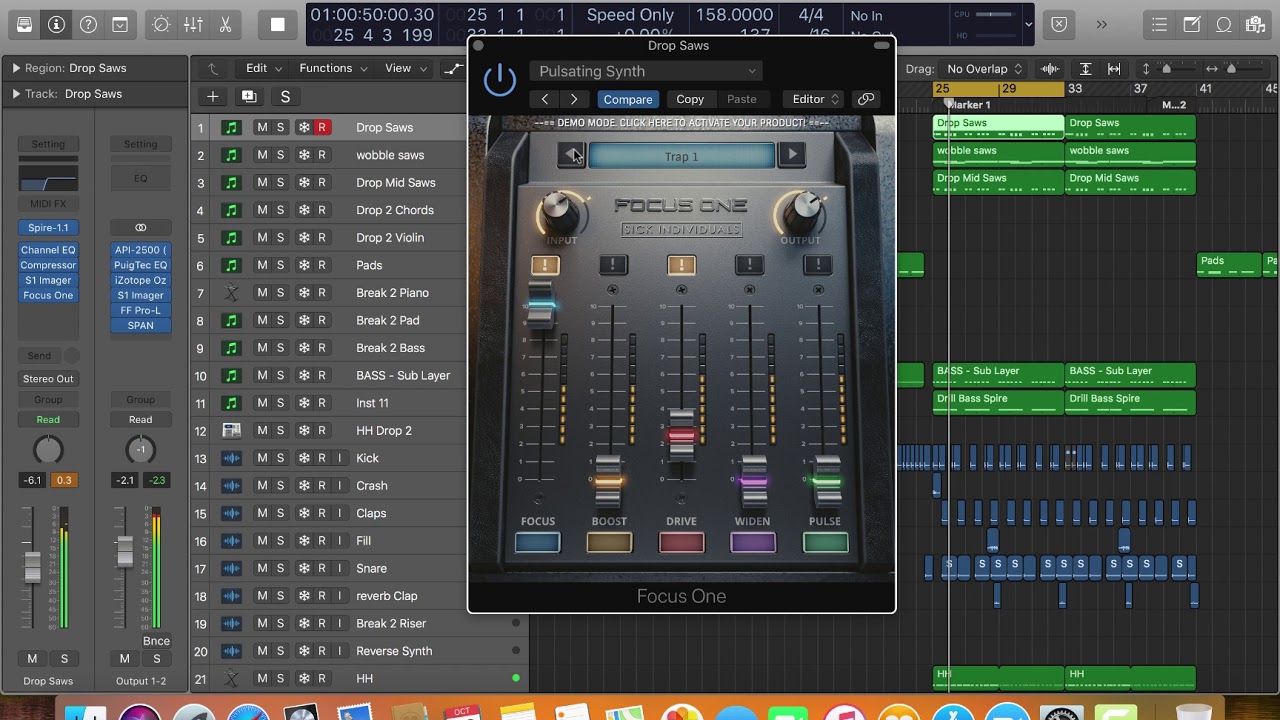Click the FOCUS fader handle
This screenshot has height=720, width=1280.
540,306
